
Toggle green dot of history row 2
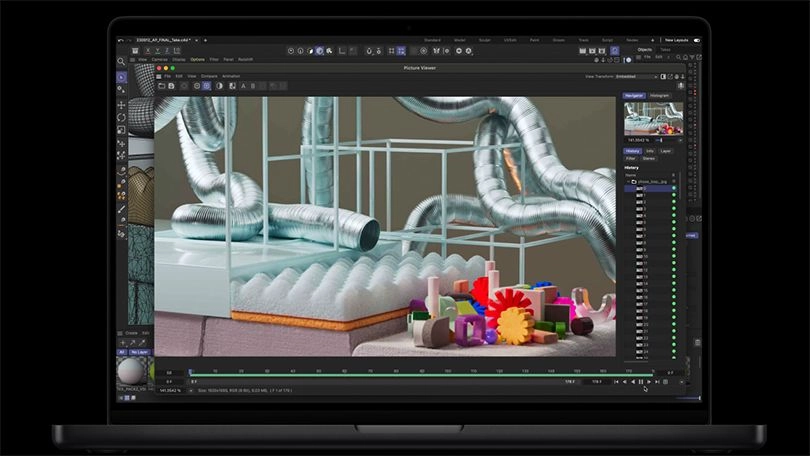coord(674,202)
